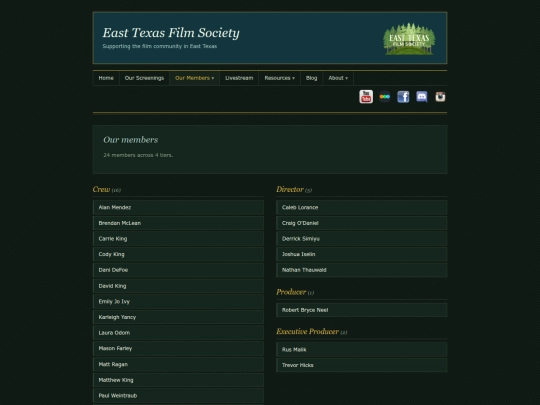Click the East Texas Film Society logo image
The image size is (540, 405).
409,39
